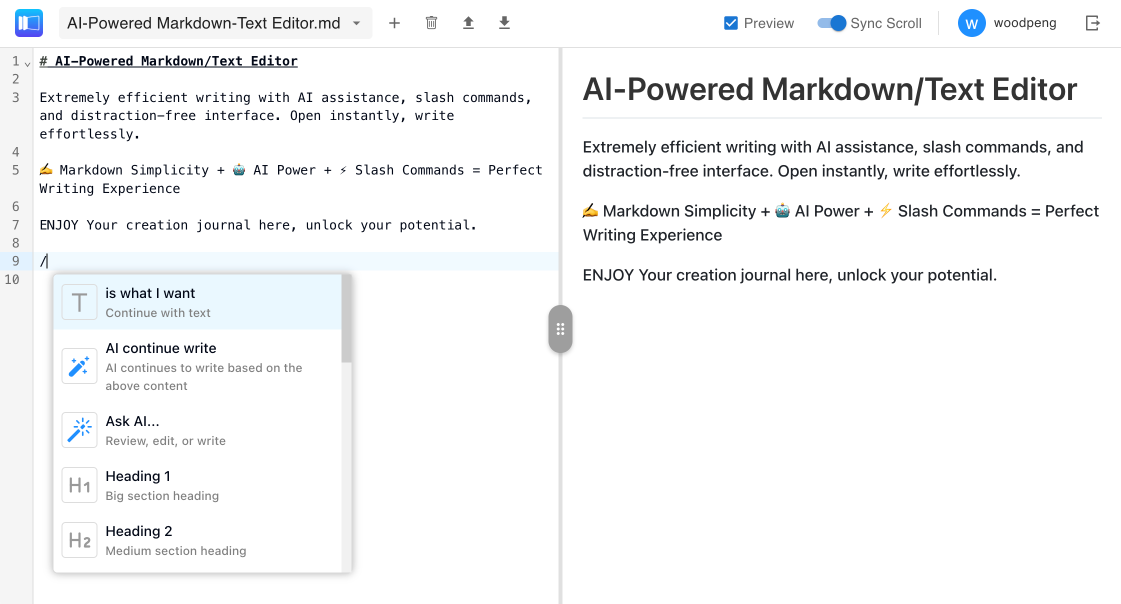Open the filename dropdown arrow
The width and height of the screenshot is (1121, 604).
358,22
